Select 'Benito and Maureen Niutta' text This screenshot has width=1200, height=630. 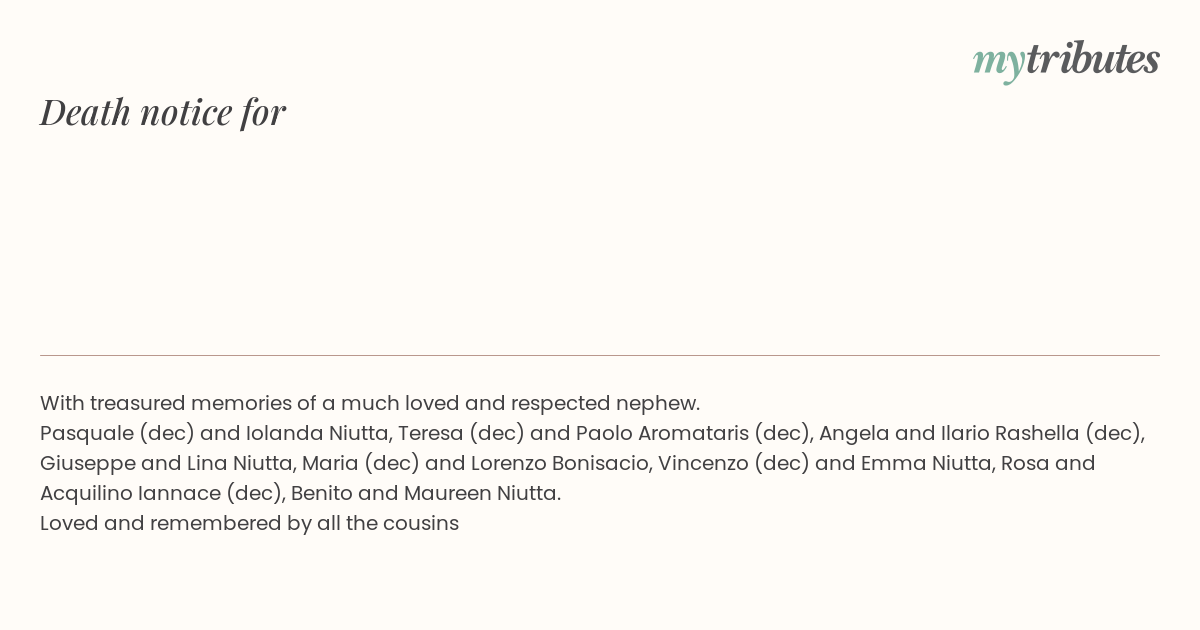click(425, 494)
